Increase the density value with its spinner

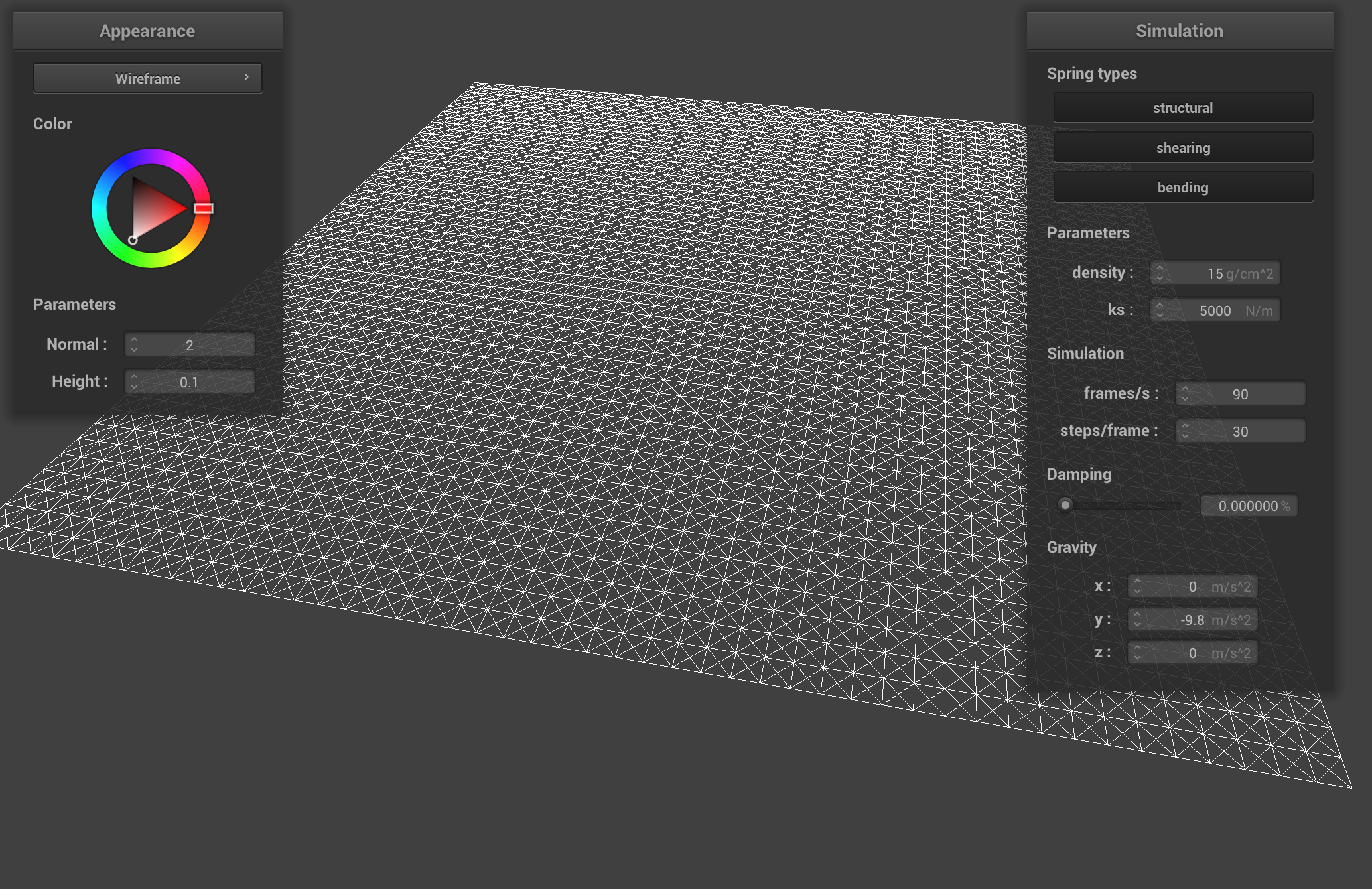click(1158, 268)
